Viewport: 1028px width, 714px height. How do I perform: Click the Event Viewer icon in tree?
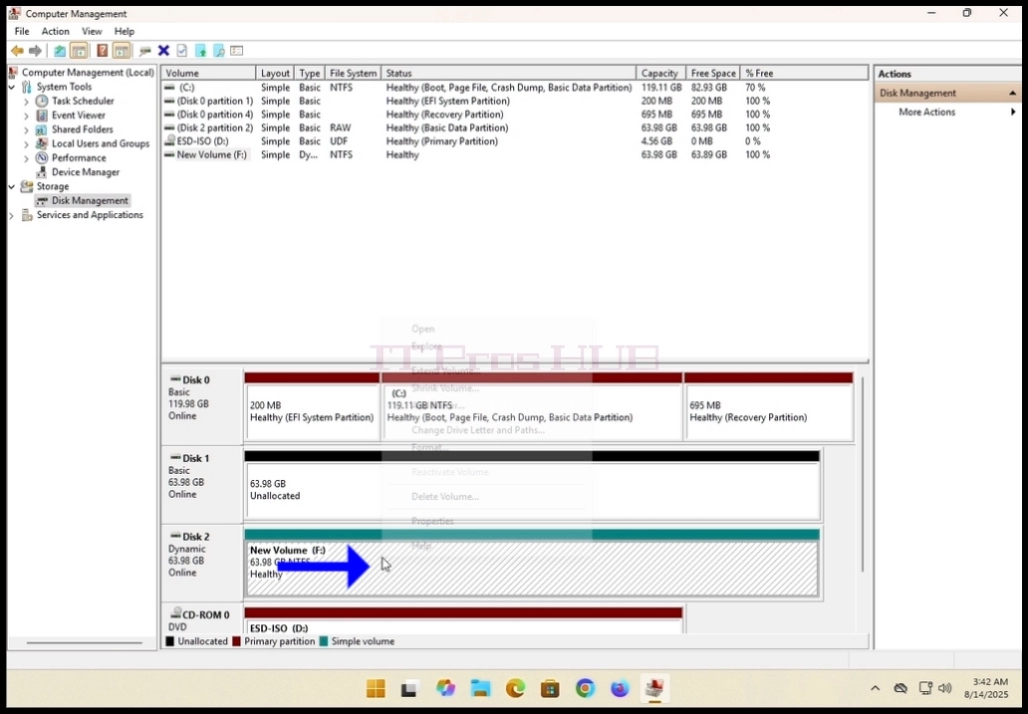42,115
